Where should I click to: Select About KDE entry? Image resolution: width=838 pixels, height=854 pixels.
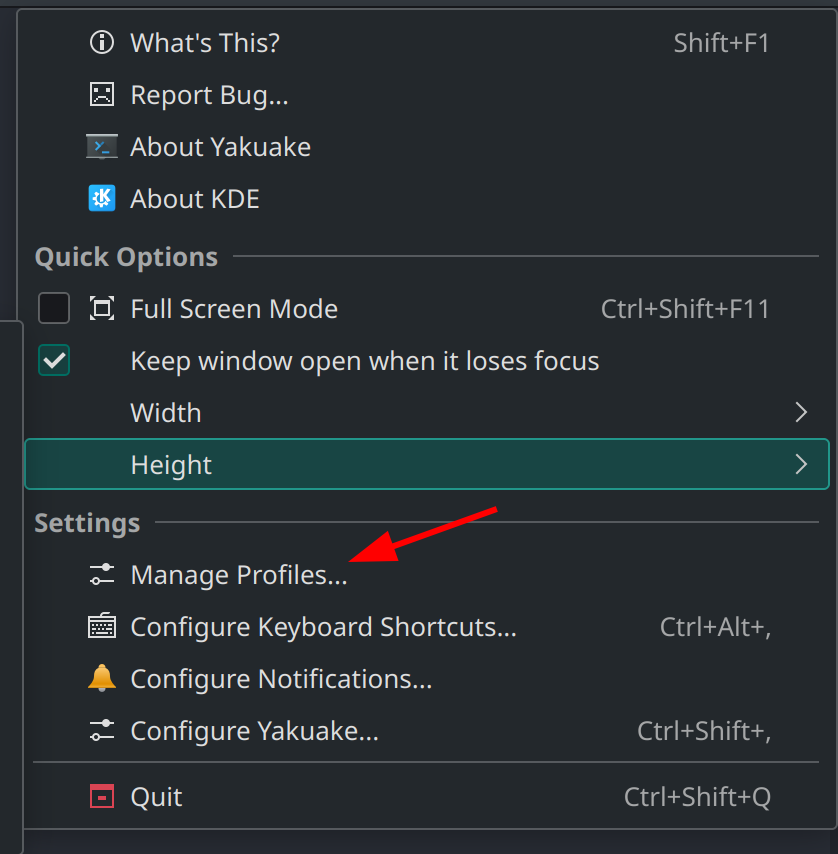[427, 199]
